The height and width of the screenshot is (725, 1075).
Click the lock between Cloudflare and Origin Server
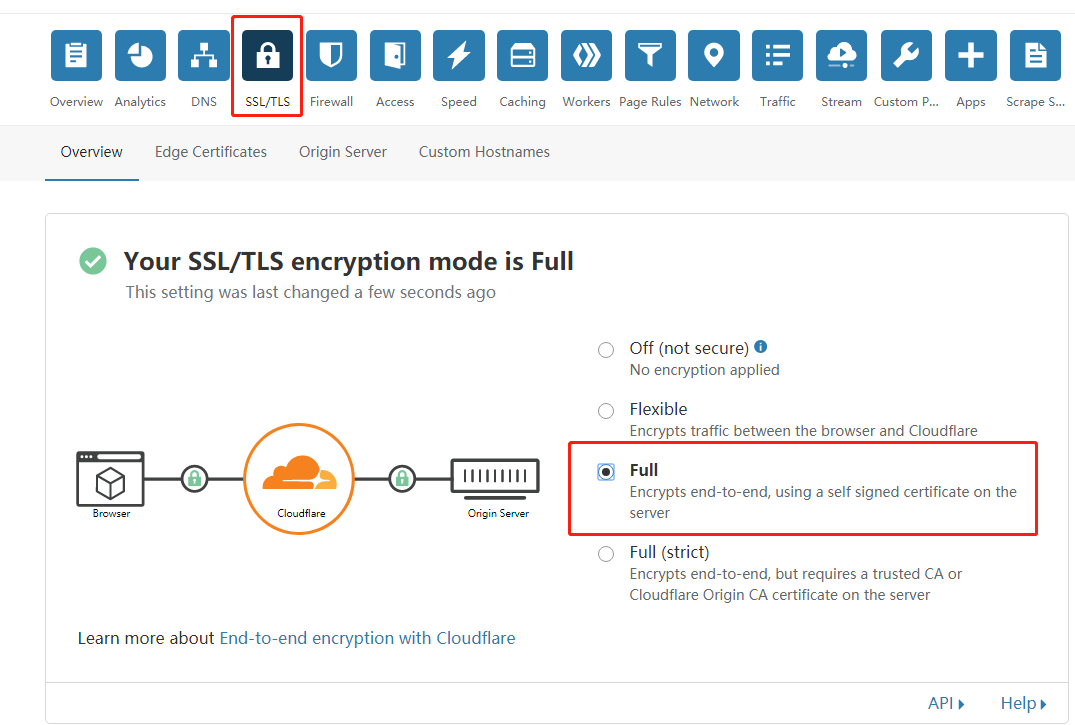pos(402,478)
